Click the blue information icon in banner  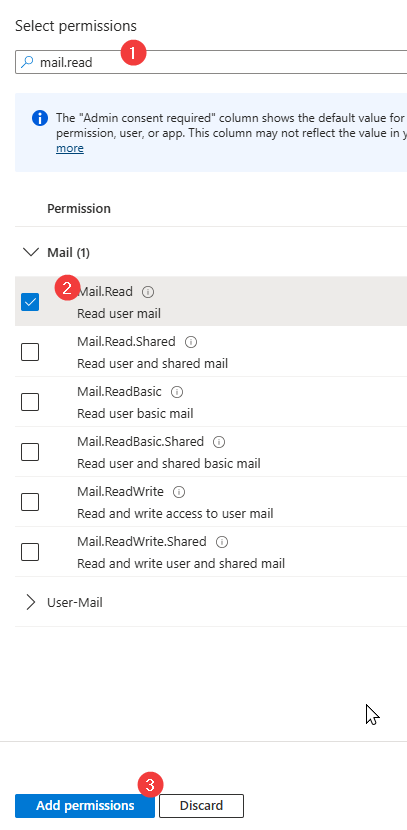click(x=40, y=118)
